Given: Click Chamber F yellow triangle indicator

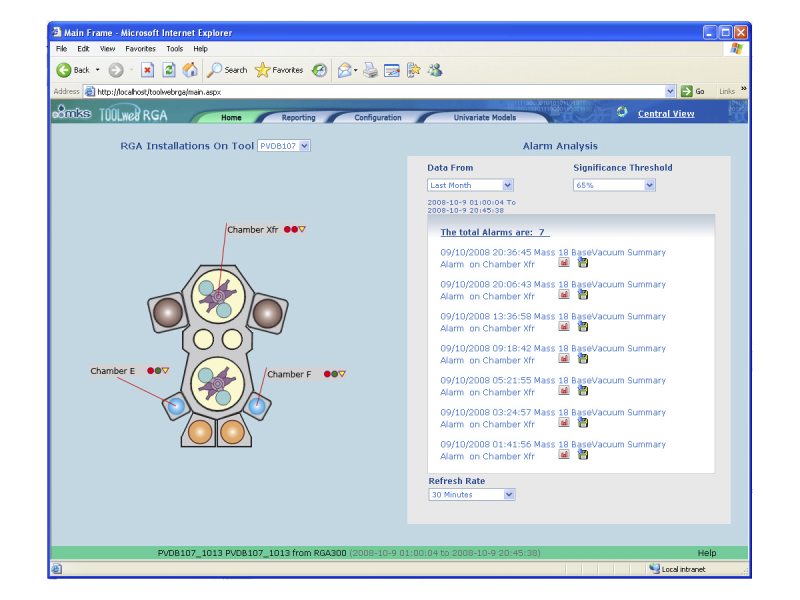Looking at the screenshot, I should point(342,374).
